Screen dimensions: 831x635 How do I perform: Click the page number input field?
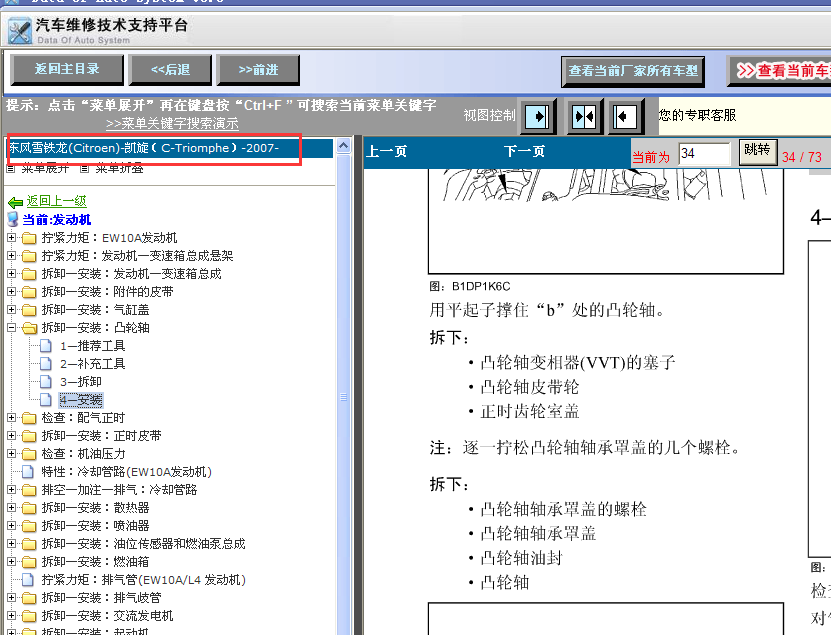point(704,153)
